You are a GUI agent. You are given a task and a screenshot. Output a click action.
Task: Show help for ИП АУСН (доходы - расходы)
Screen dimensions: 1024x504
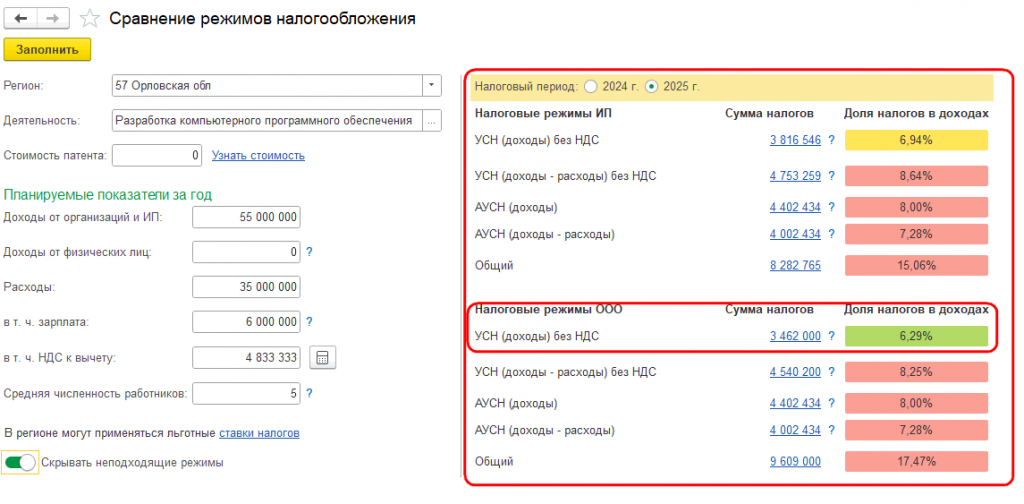831,234
